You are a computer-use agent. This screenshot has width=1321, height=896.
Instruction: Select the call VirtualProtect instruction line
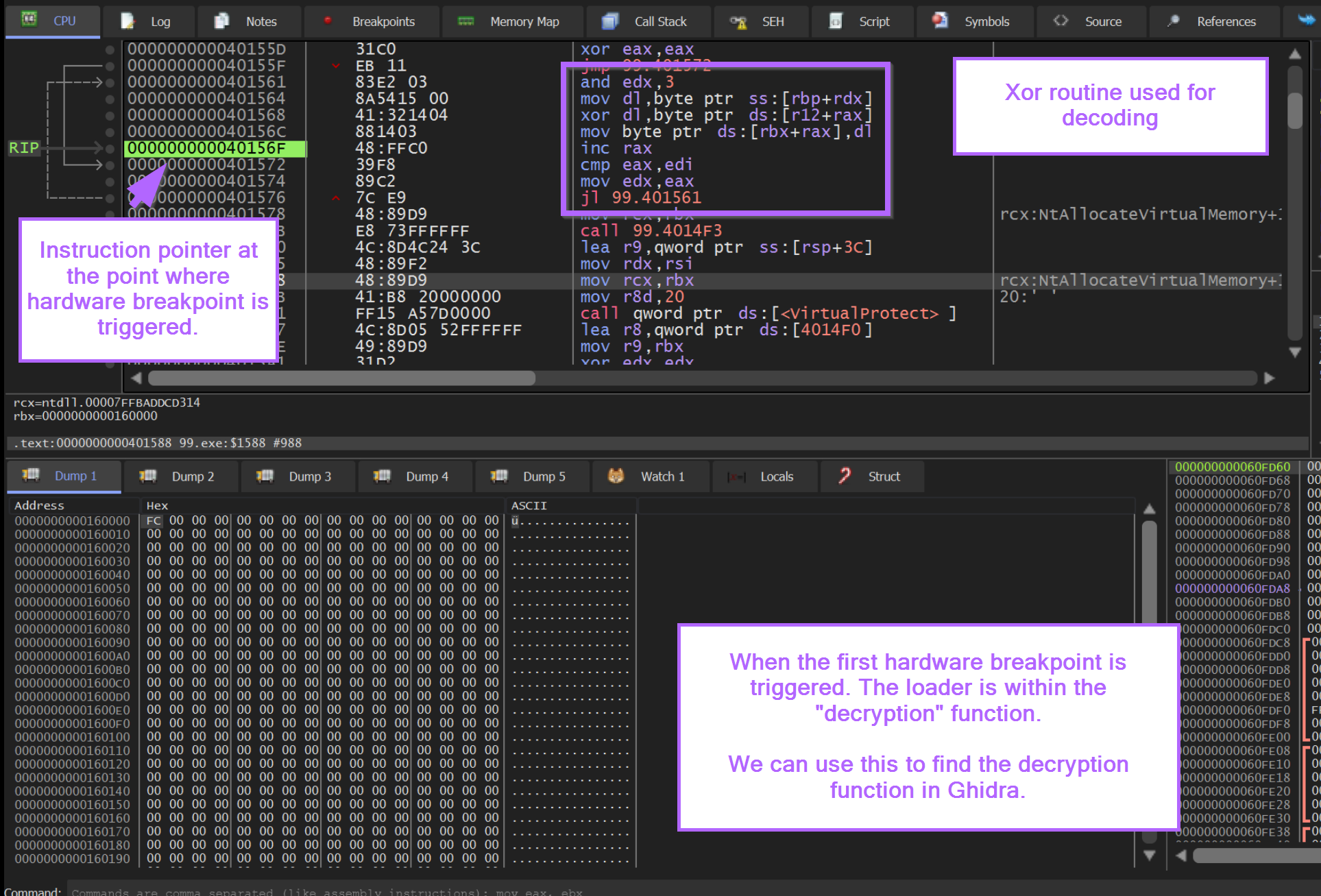(x=768, y=313)
